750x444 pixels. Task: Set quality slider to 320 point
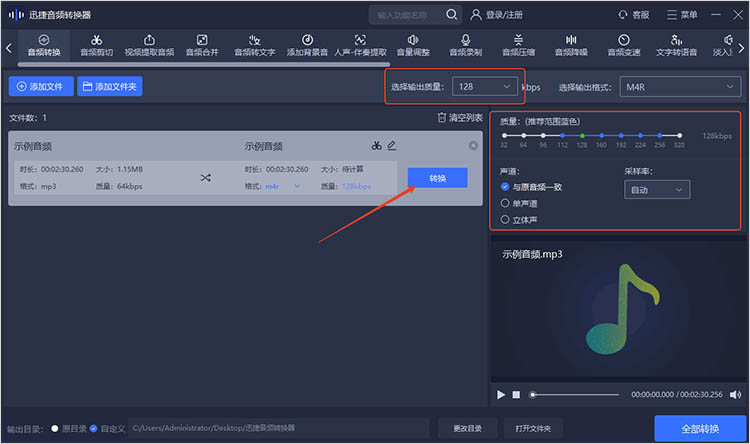pos(679,135)
